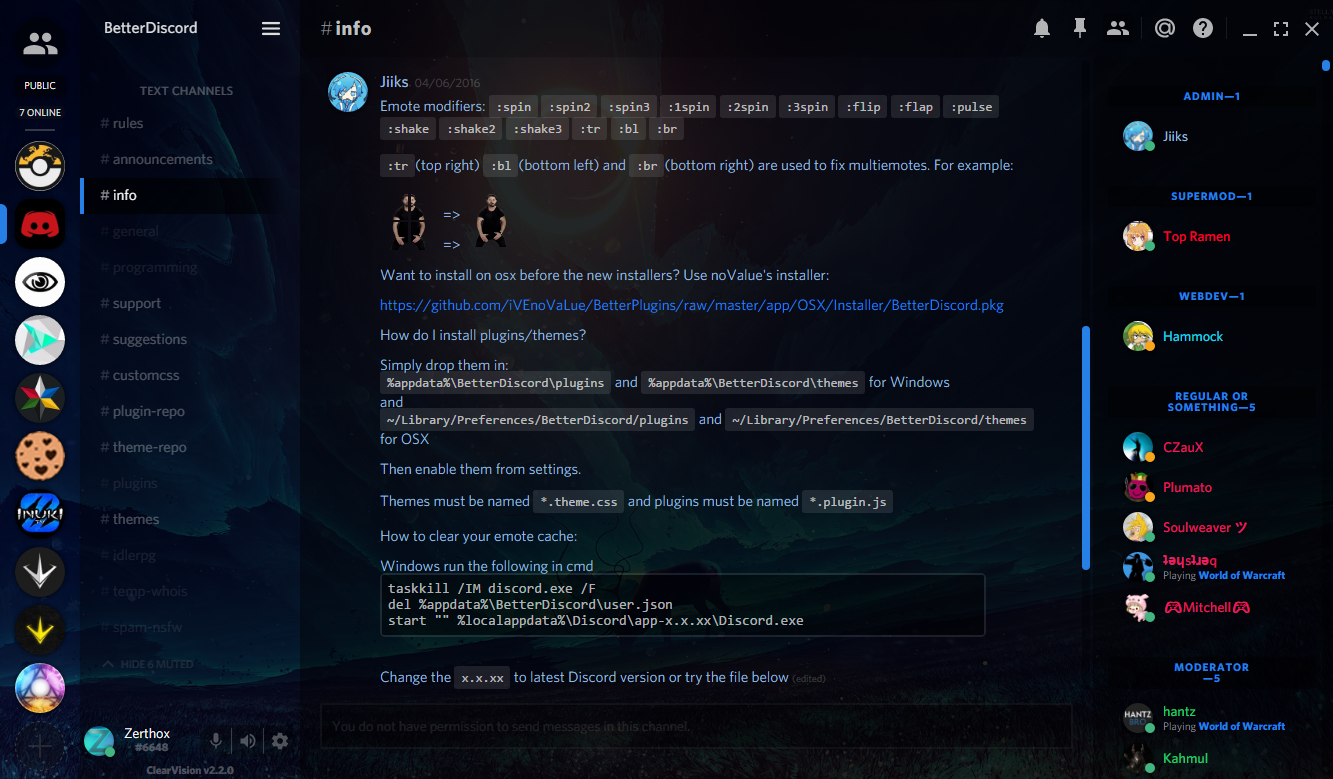The image size is (1333, 779).
Task: View Top Ramen's member profile
Action: tap(1196, 237)
